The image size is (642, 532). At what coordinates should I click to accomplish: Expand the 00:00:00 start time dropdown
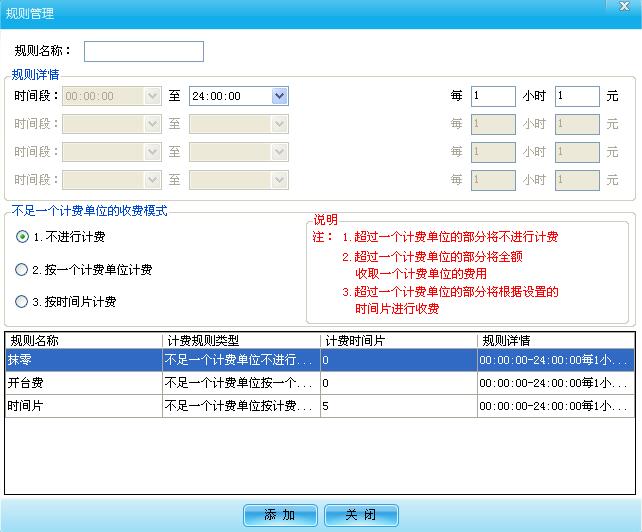152,96
